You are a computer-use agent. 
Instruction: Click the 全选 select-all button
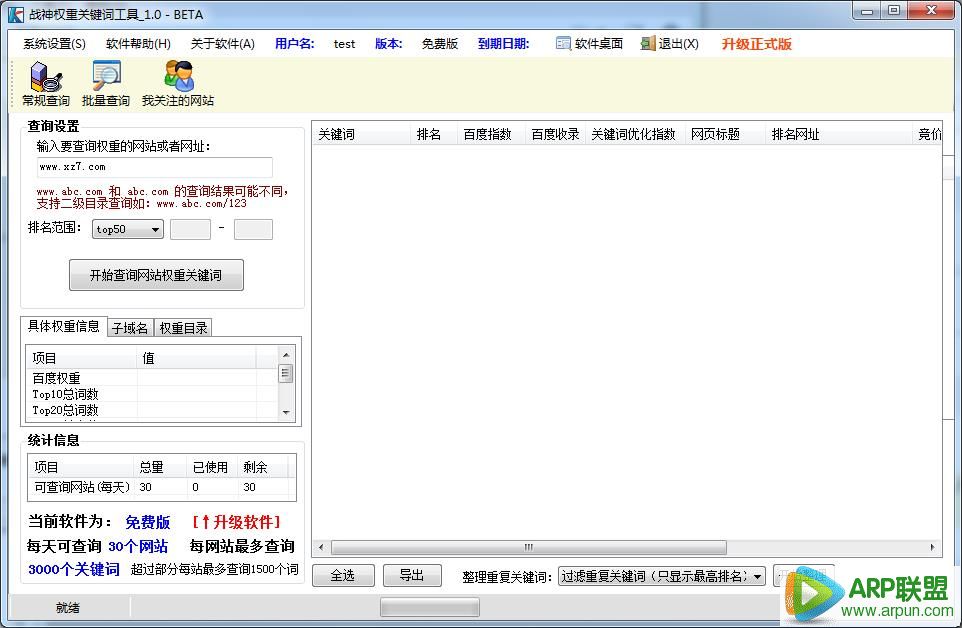tap(343, 575)
